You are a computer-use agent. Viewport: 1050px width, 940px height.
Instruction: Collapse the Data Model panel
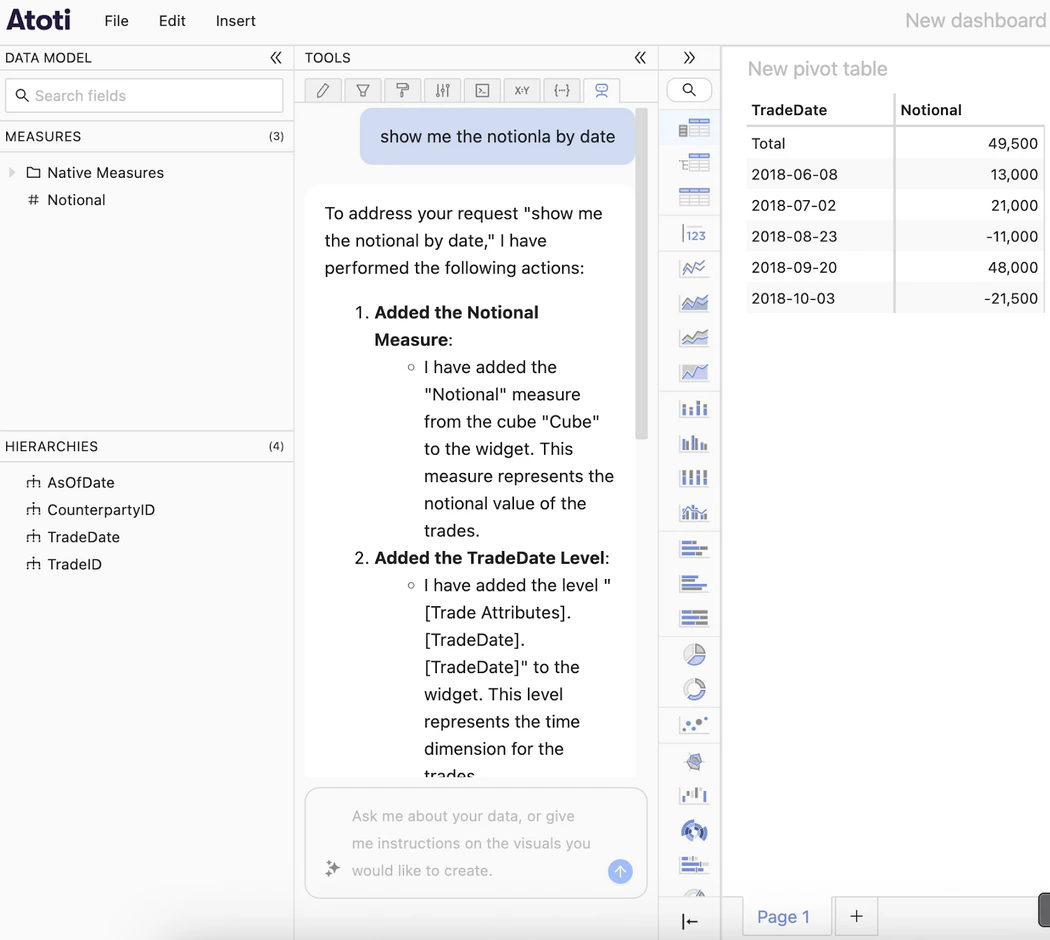(x=276, y=58)
